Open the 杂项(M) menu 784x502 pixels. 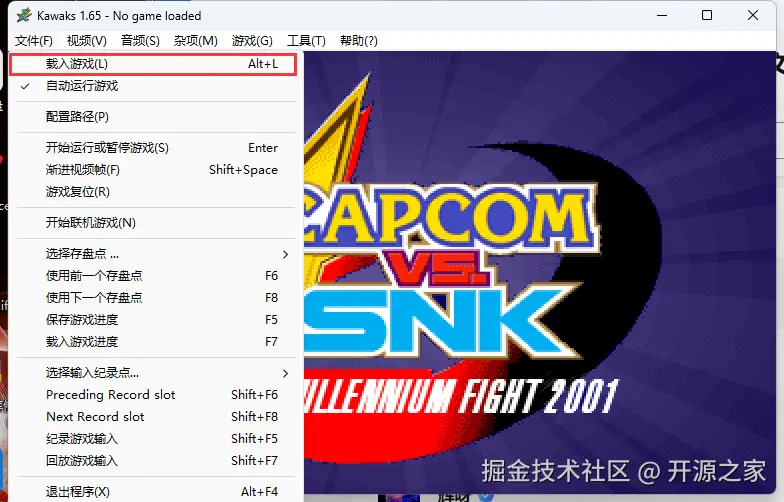[x=196, y=40]
